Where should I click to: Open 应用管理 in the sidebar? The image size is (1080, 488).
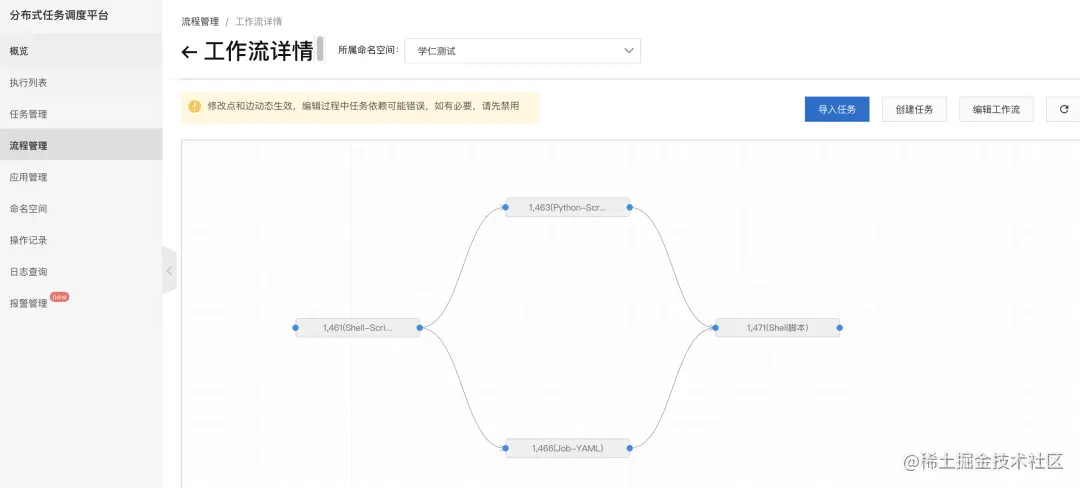pos(81,178)
